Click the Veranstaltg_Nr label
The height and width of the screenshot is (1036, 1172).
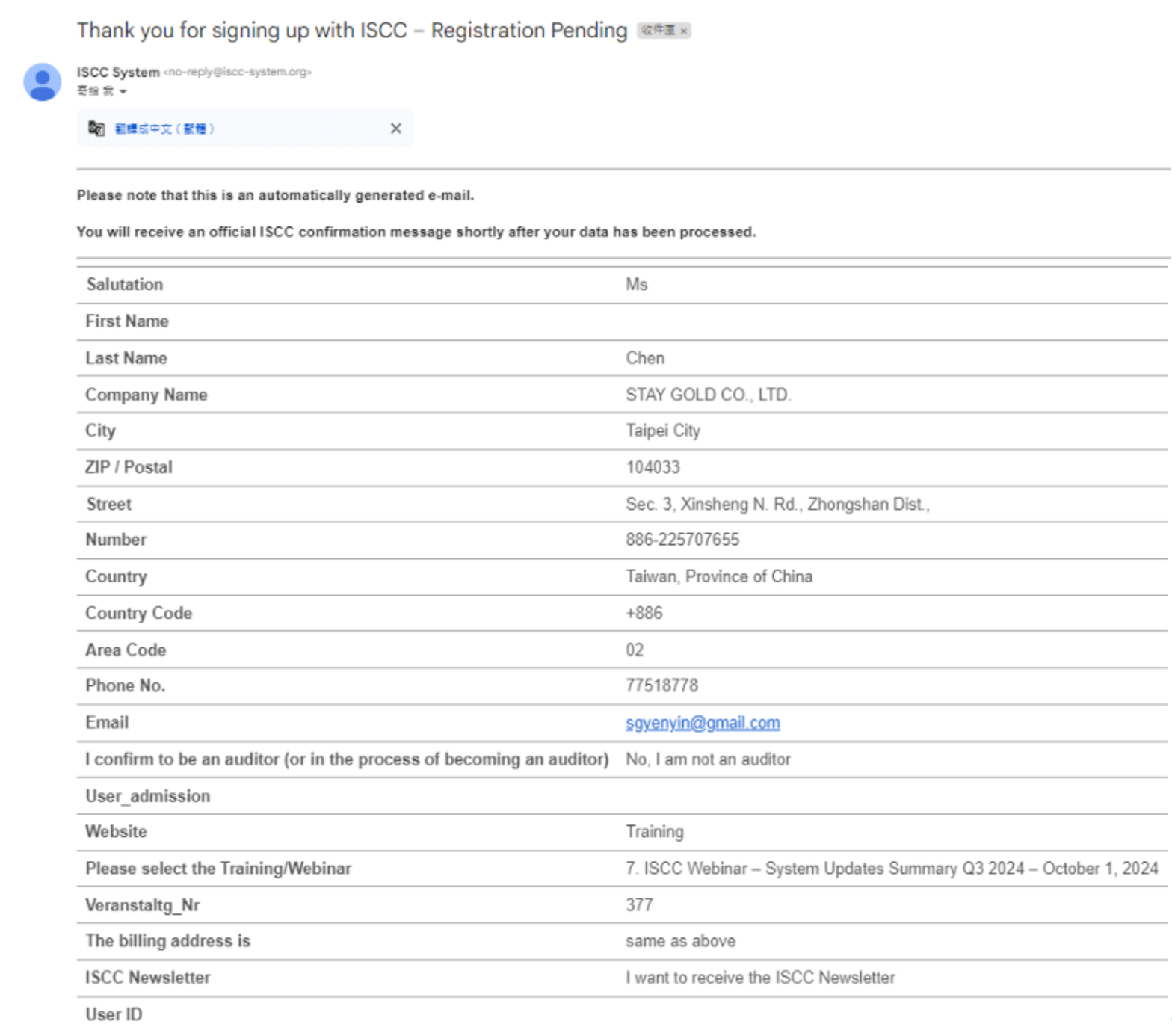143,905
